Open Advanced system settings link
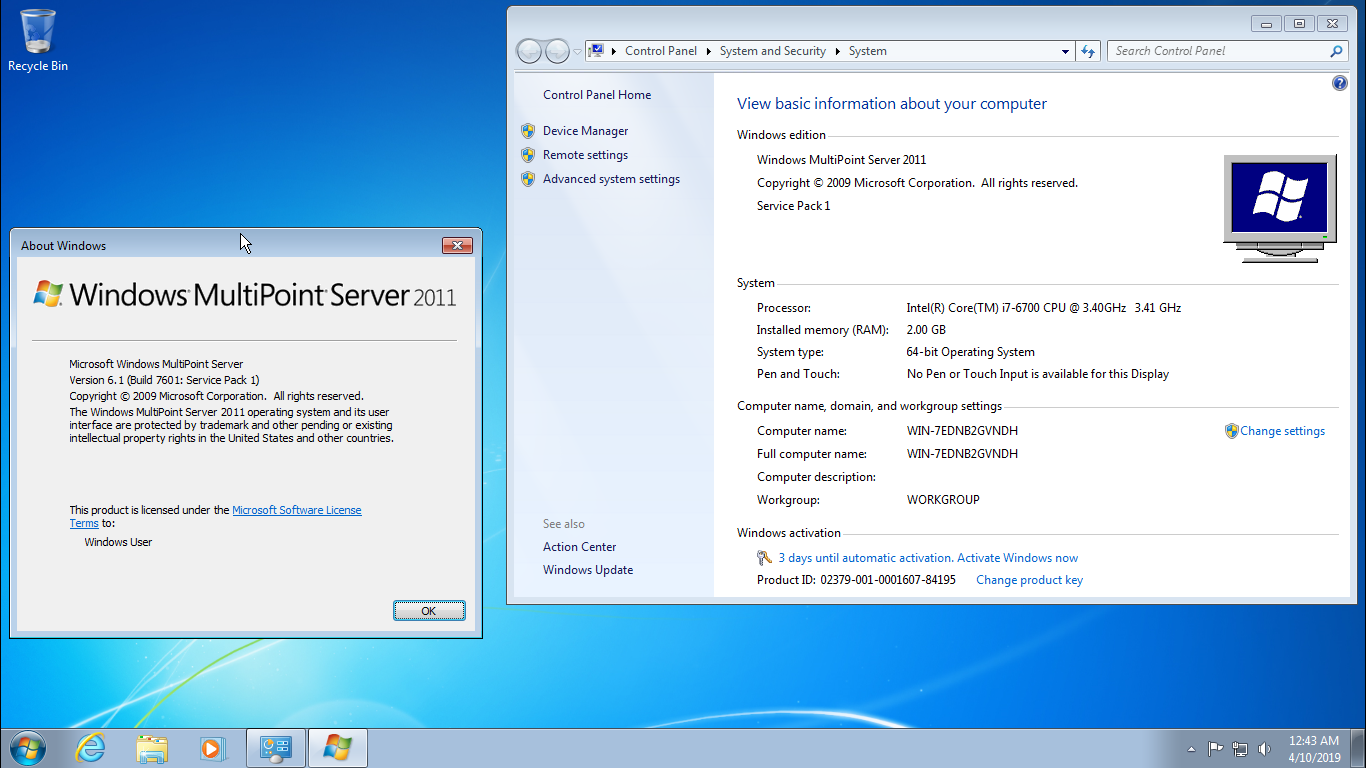Image resolution: width=1366 pixels, height=768 pixels. [x=611, y=179]
